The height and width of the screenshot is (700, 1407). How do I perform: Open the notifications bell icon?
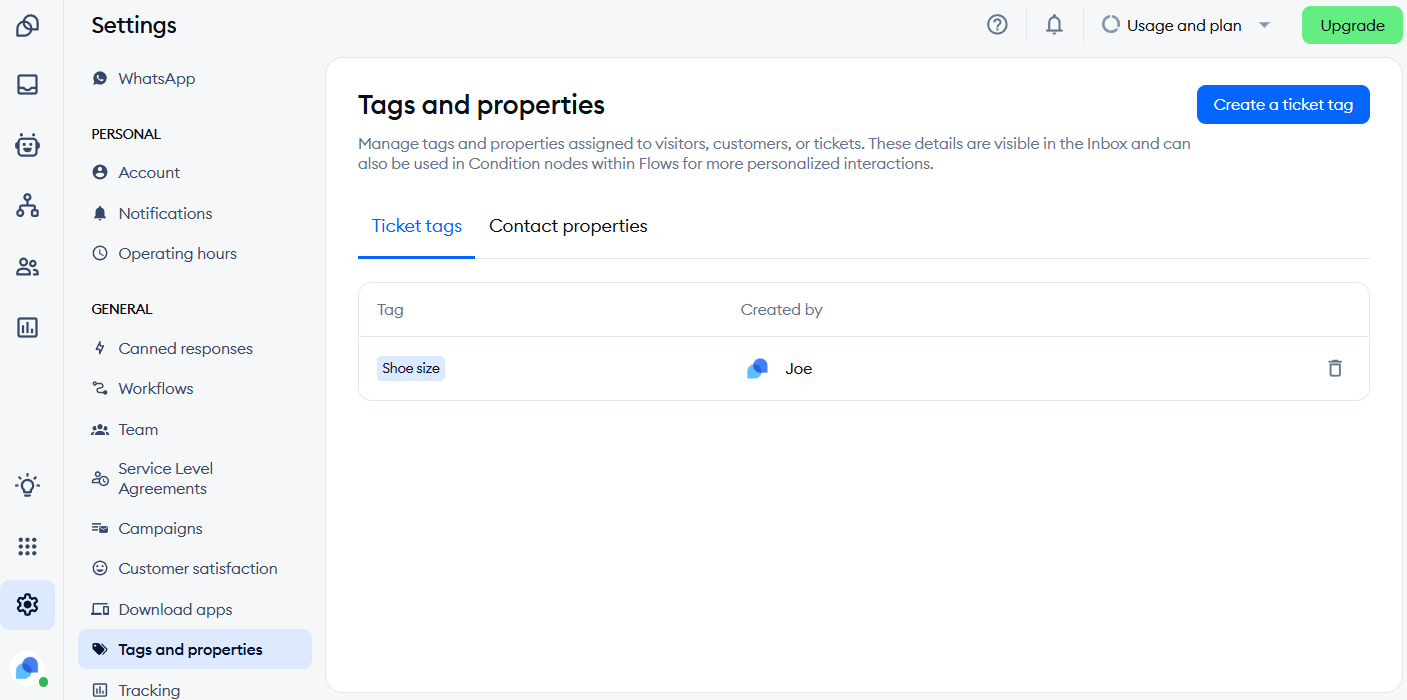coord(1054,25)
